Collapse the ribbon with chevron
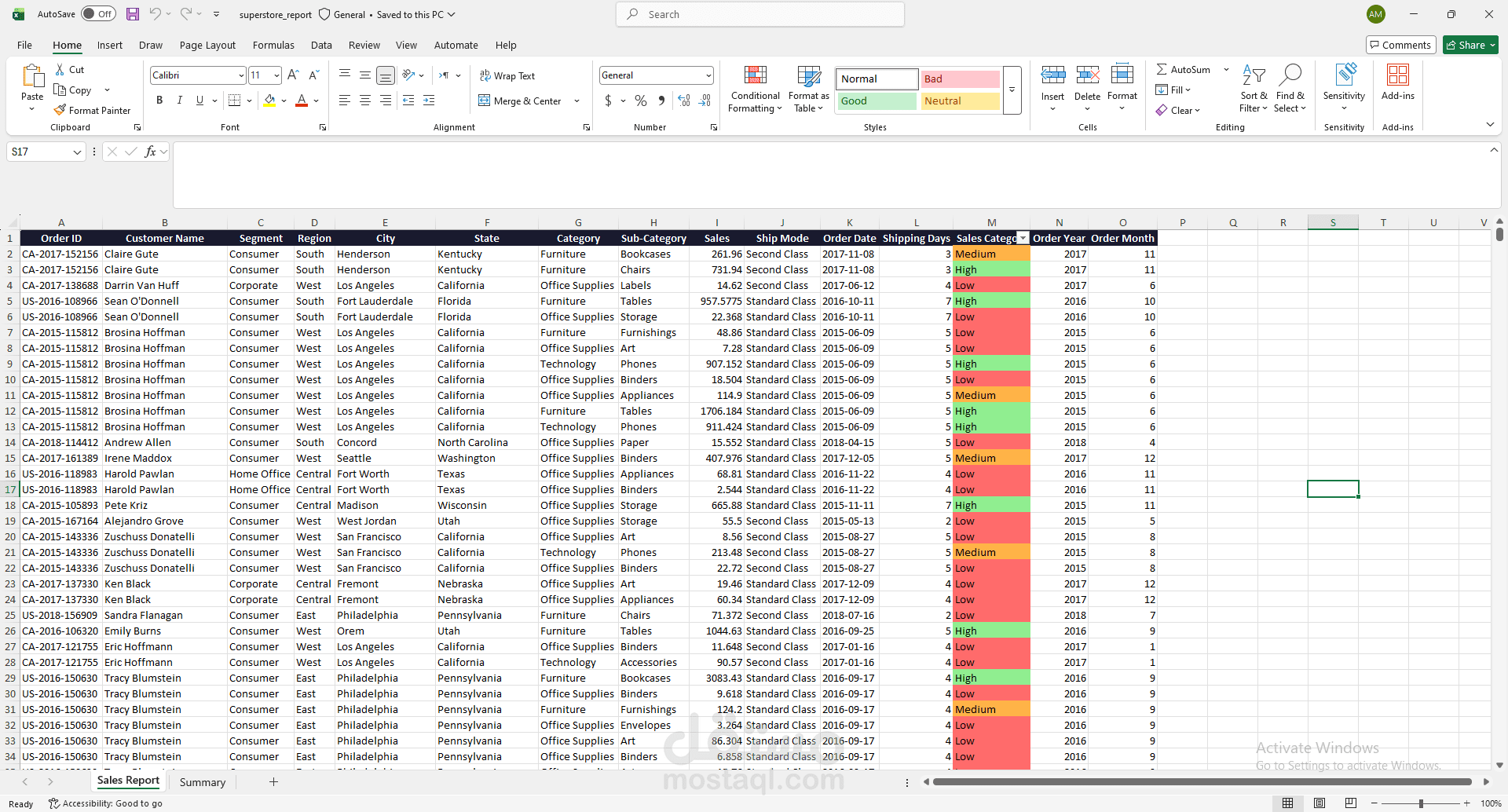Image resolution: width=1508 pixels, height=812 pixels. (1490, 124)
